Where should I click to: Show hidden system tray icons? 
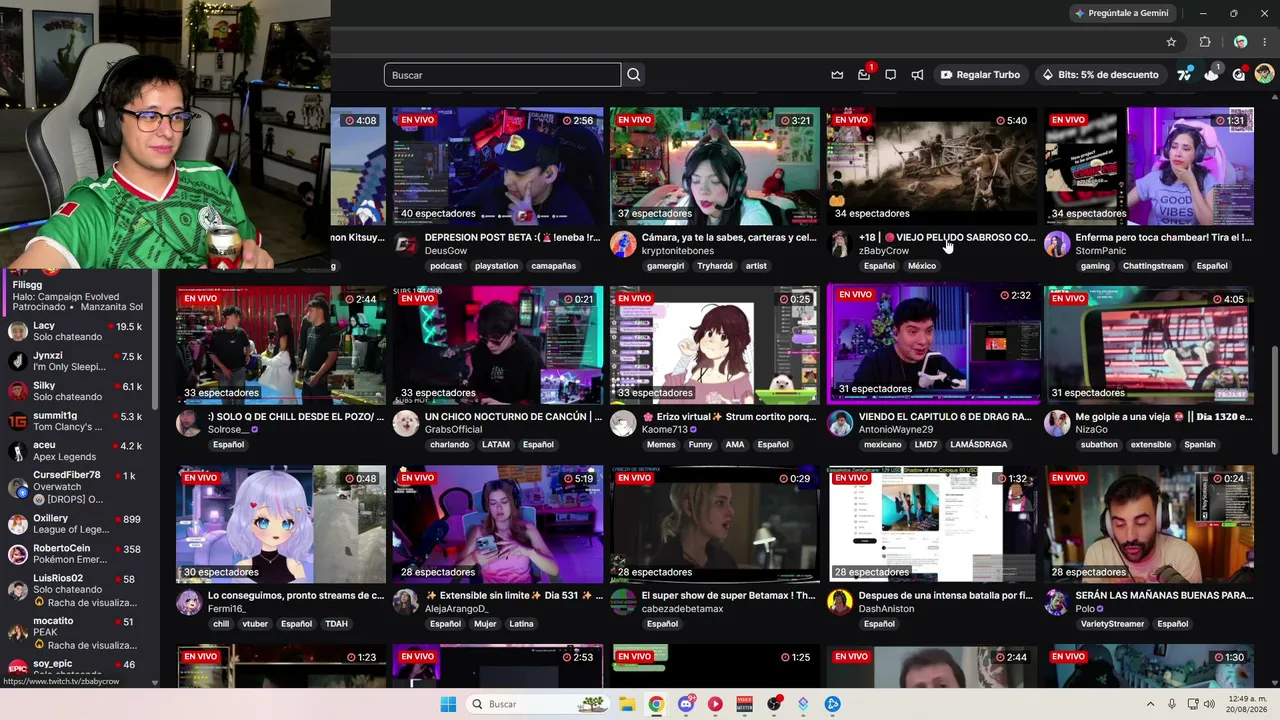pyautogui.click(x=1150, y=704)
